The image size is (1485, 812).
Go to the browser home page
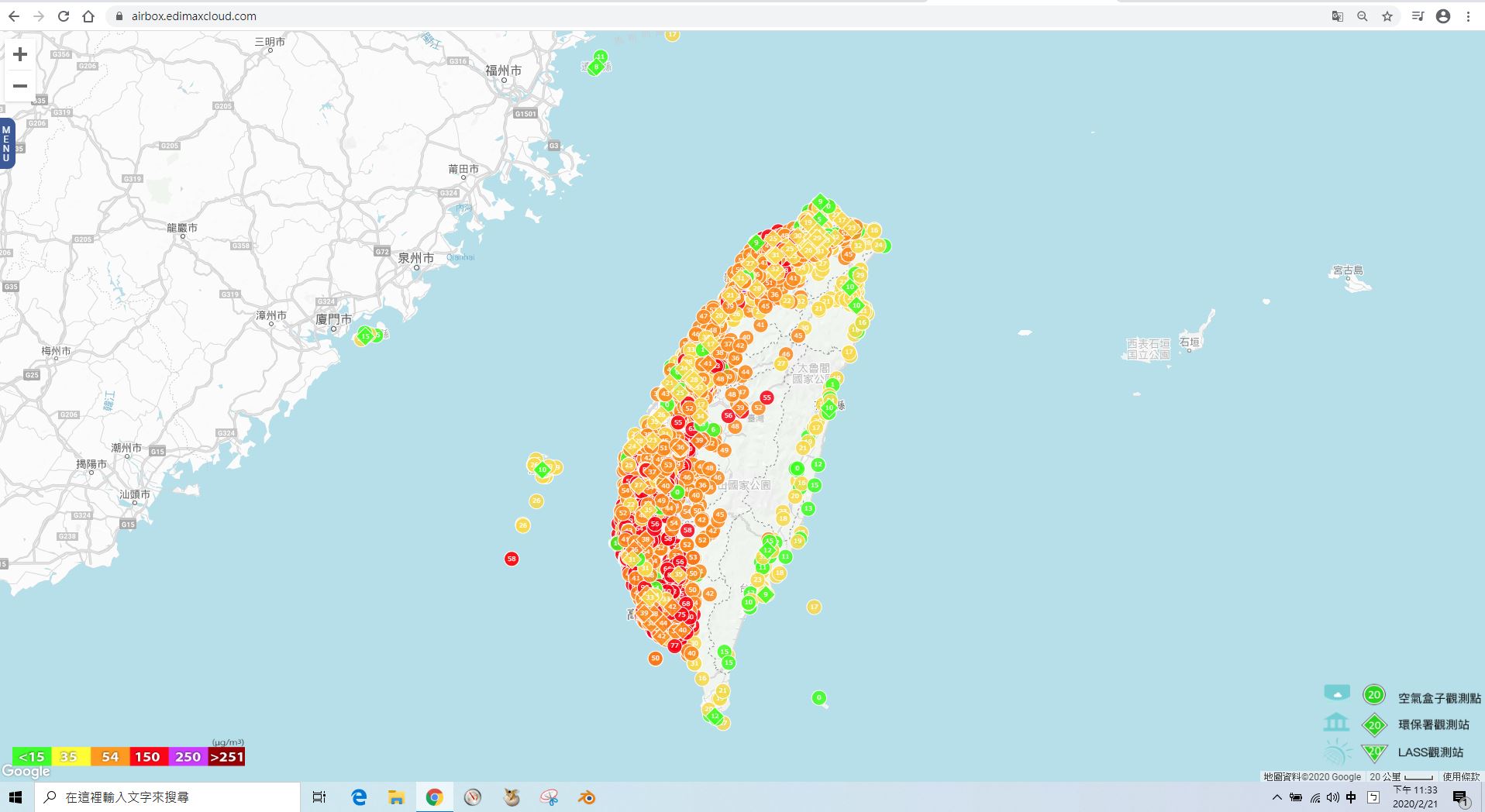click(x=88, y=16)
